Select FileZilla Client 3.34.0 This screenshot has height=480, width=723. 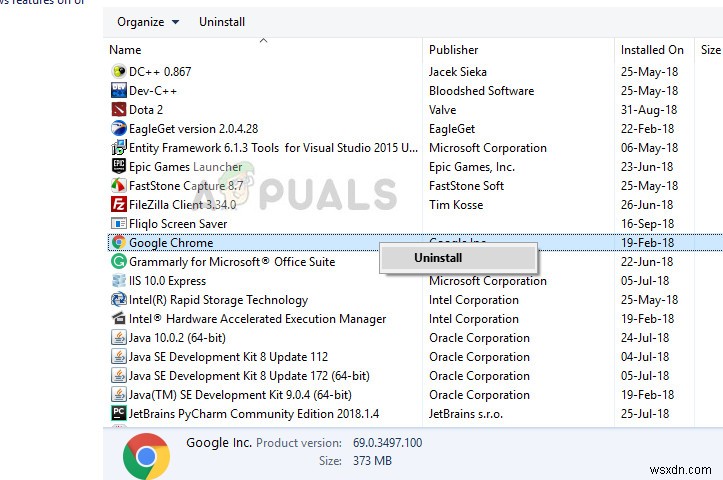tap(183, 205)
